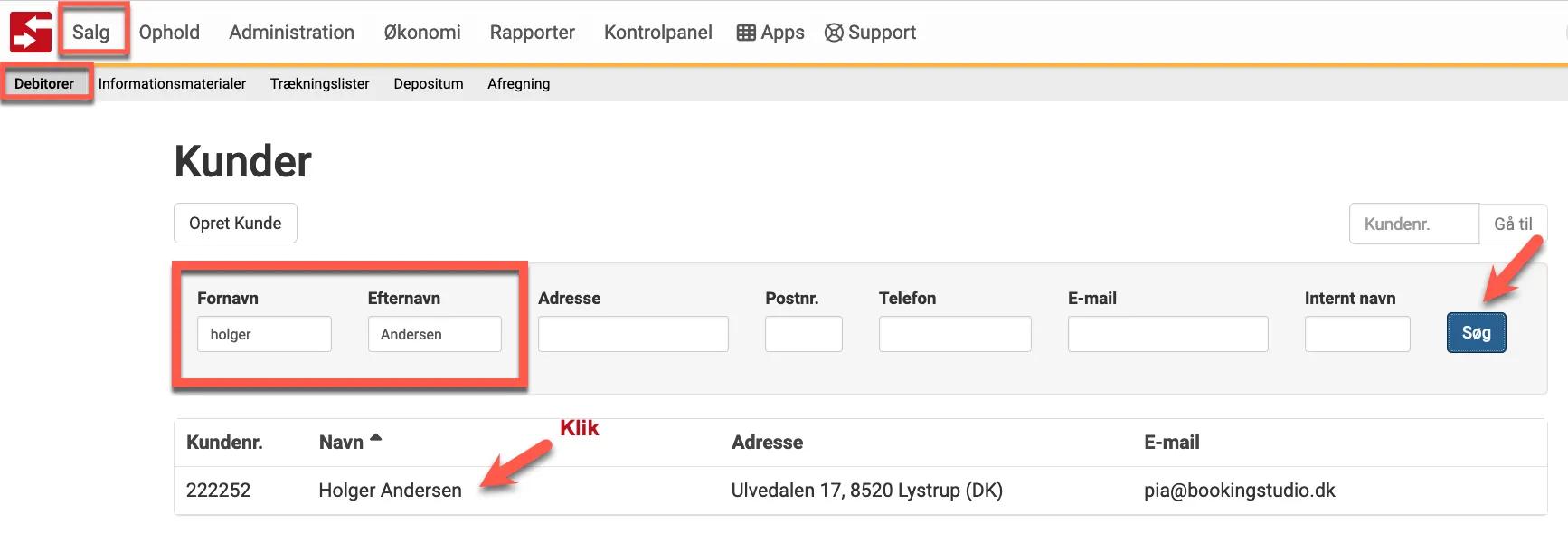1568x534 pixels.
Task: Go to the Informationsmaterialer tab
Action: [172, 83]
